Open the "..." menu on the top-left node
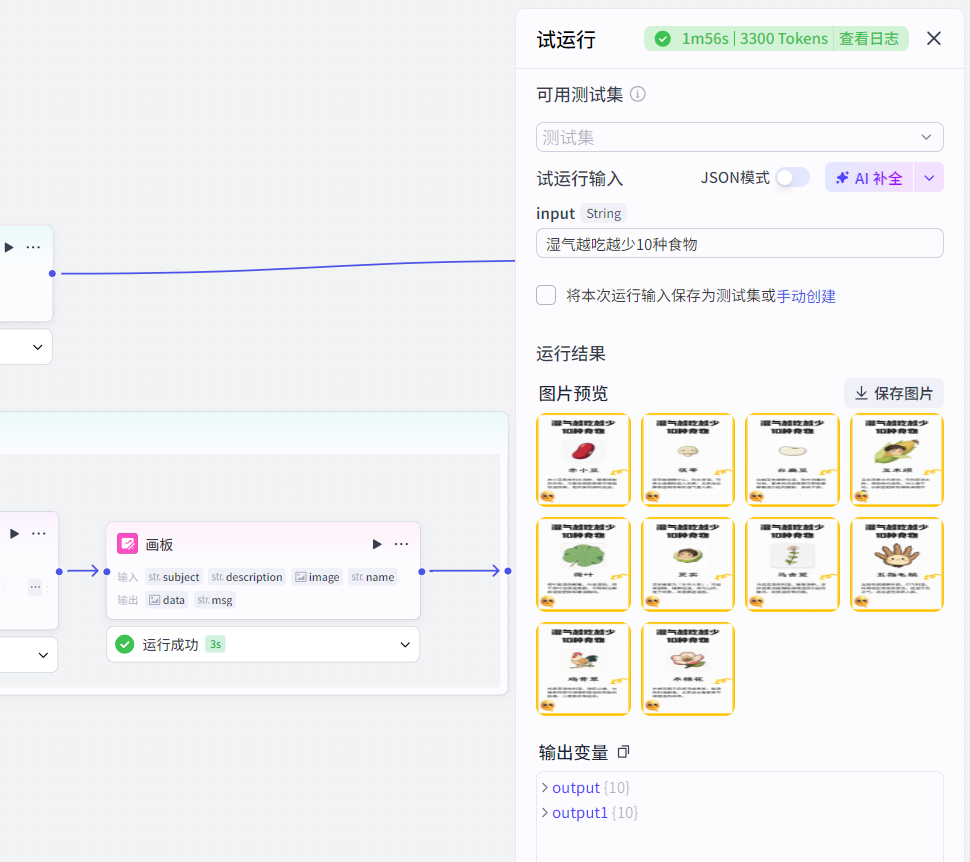Screen dimensions: 970x862 point(33,247)
